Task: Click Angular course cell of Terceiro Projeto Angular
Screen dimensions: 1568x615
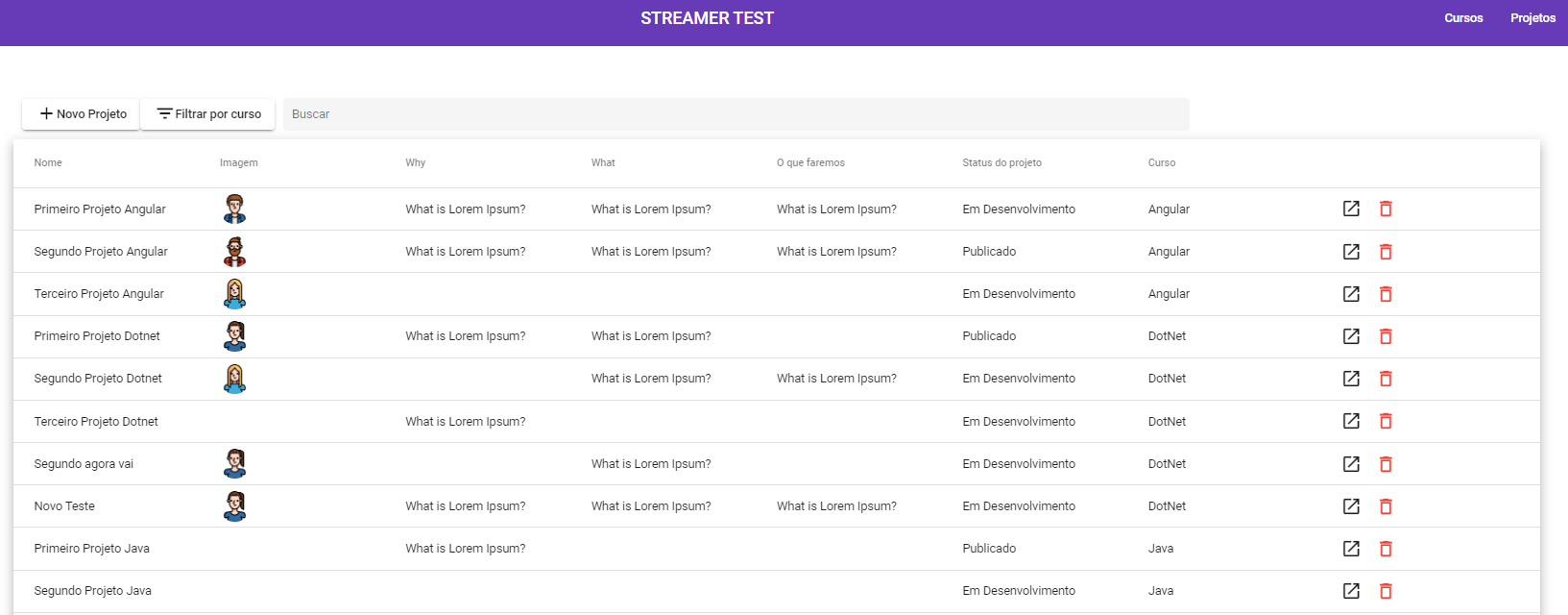Action: 1169,293
